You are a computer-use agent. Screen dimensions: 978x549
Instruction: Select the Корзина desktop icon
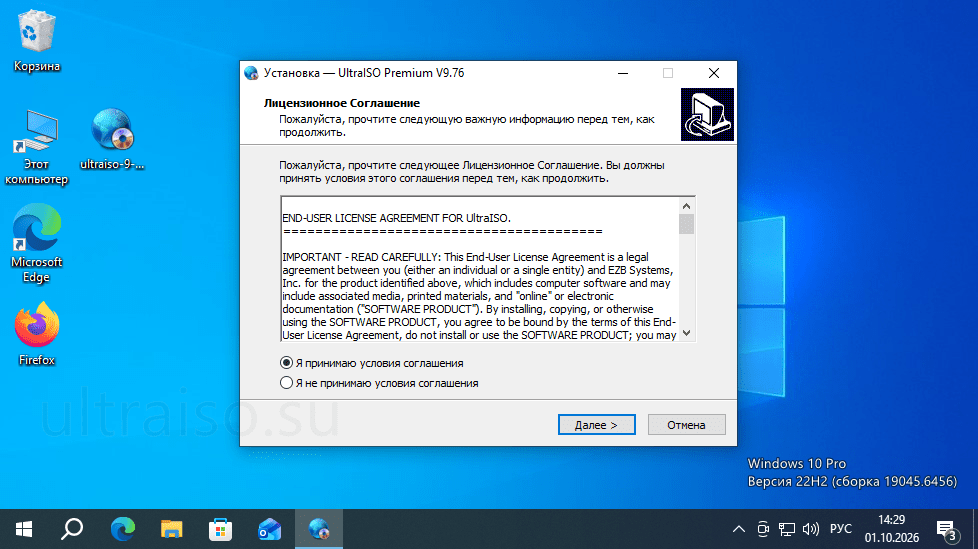[37, 42]
